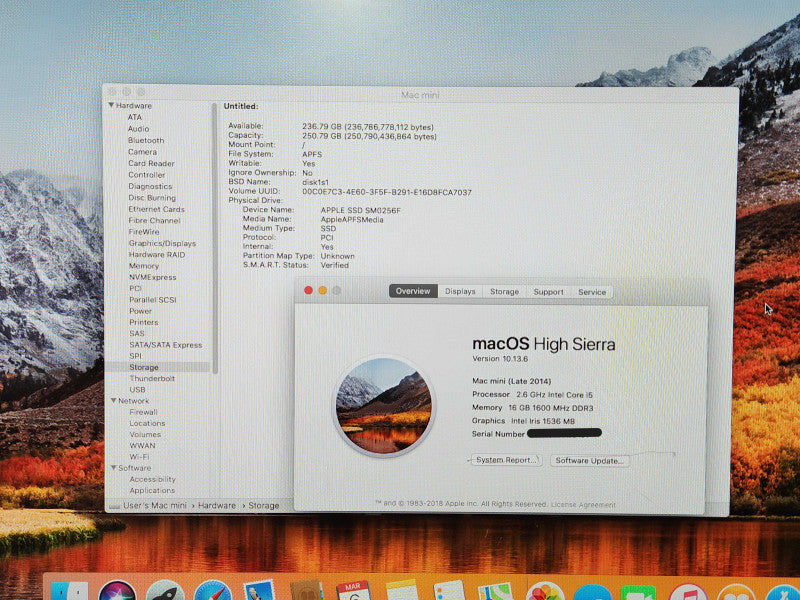This screenshot has width=800, height=600.
Task: Select Applications under Software
Action: [x=152, y=490]
